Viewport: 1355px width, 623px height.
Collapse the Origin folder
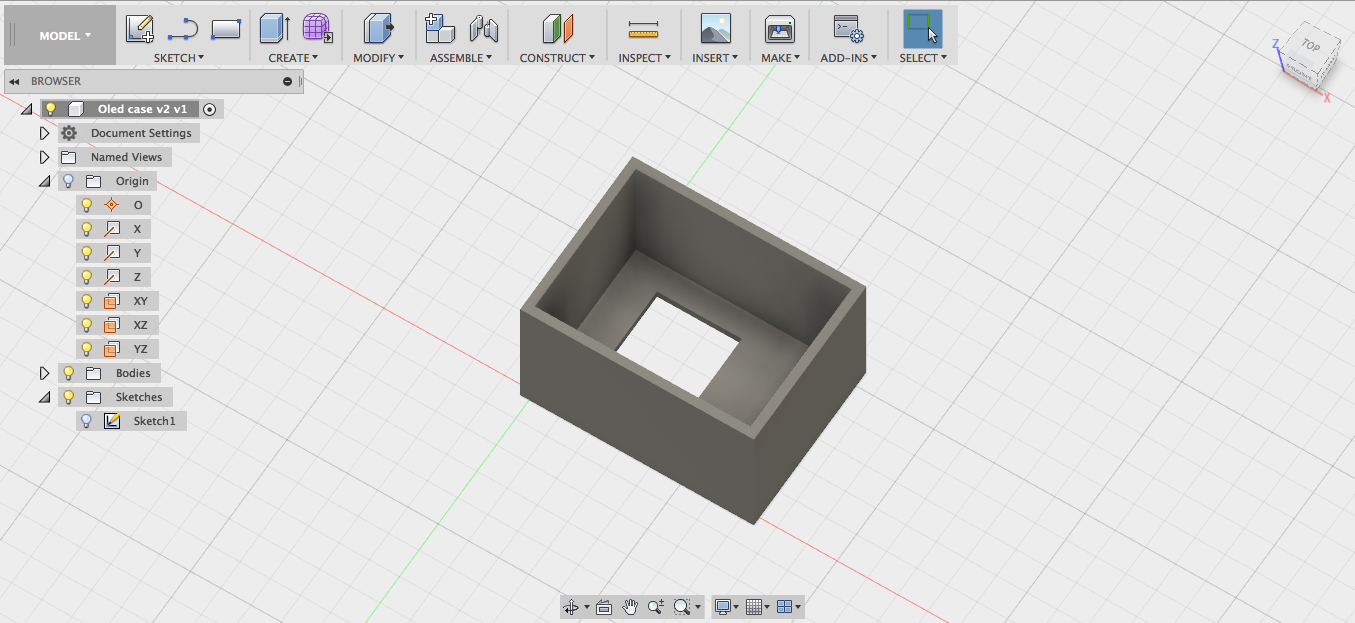coord(44,181)
